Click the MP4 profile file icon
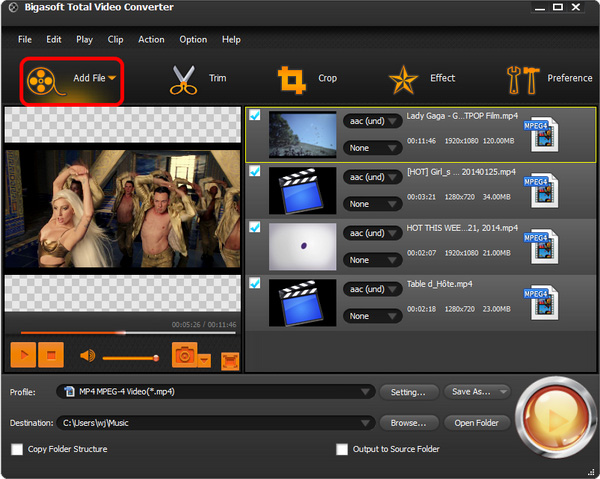Viewport: 600px width, 479px height. pyautogui.click(x=69, y=391)
